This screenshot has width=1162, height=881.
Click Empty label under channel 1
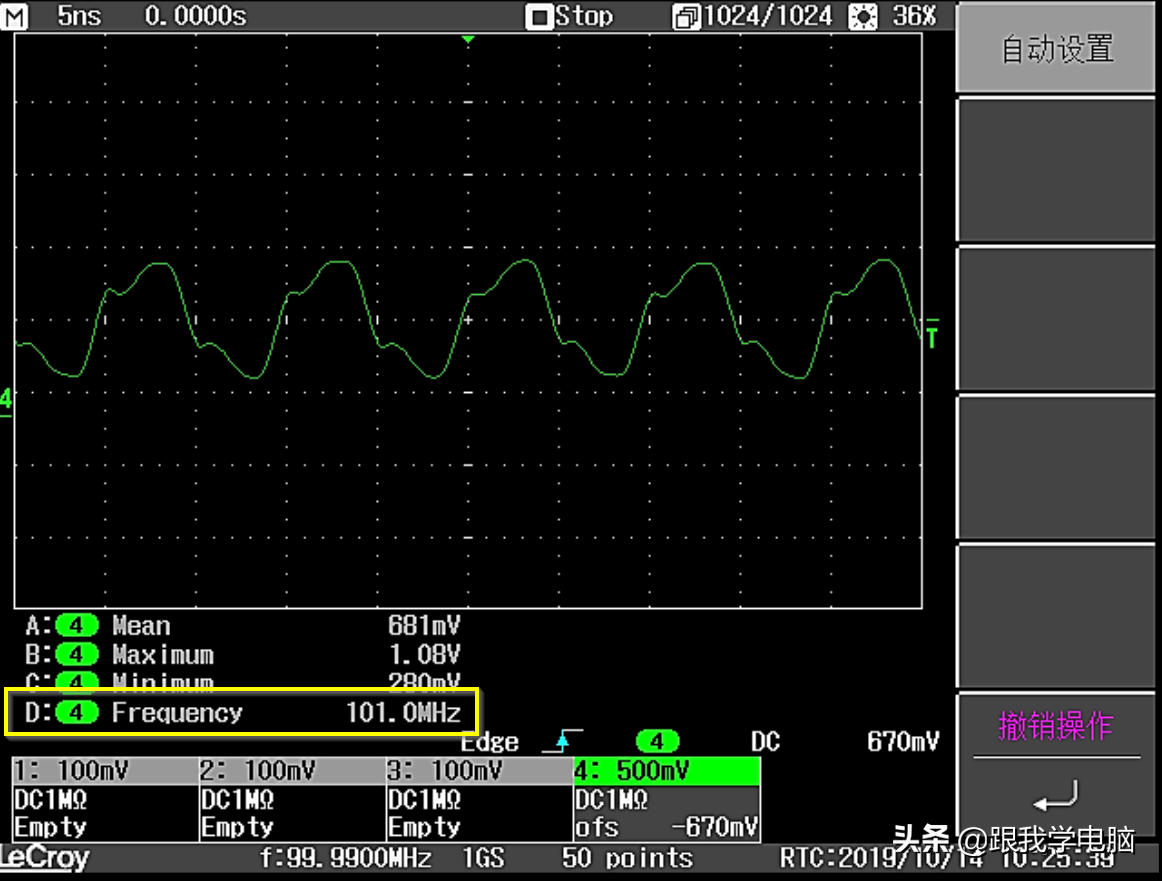pyautogui.click(x=51, y=827)
